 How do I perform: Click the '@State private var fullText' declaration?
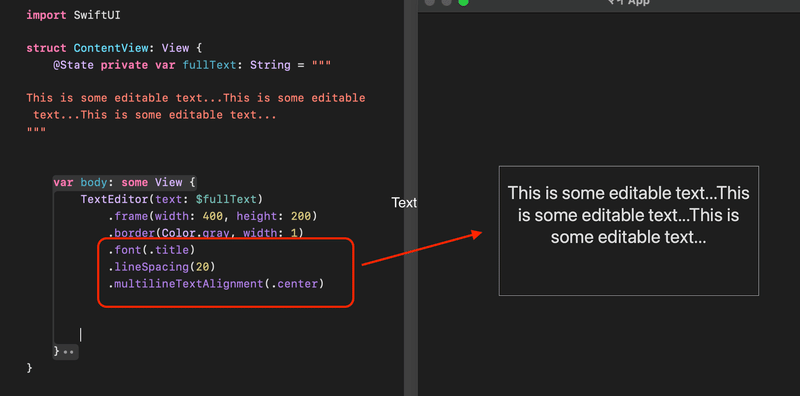192,65
